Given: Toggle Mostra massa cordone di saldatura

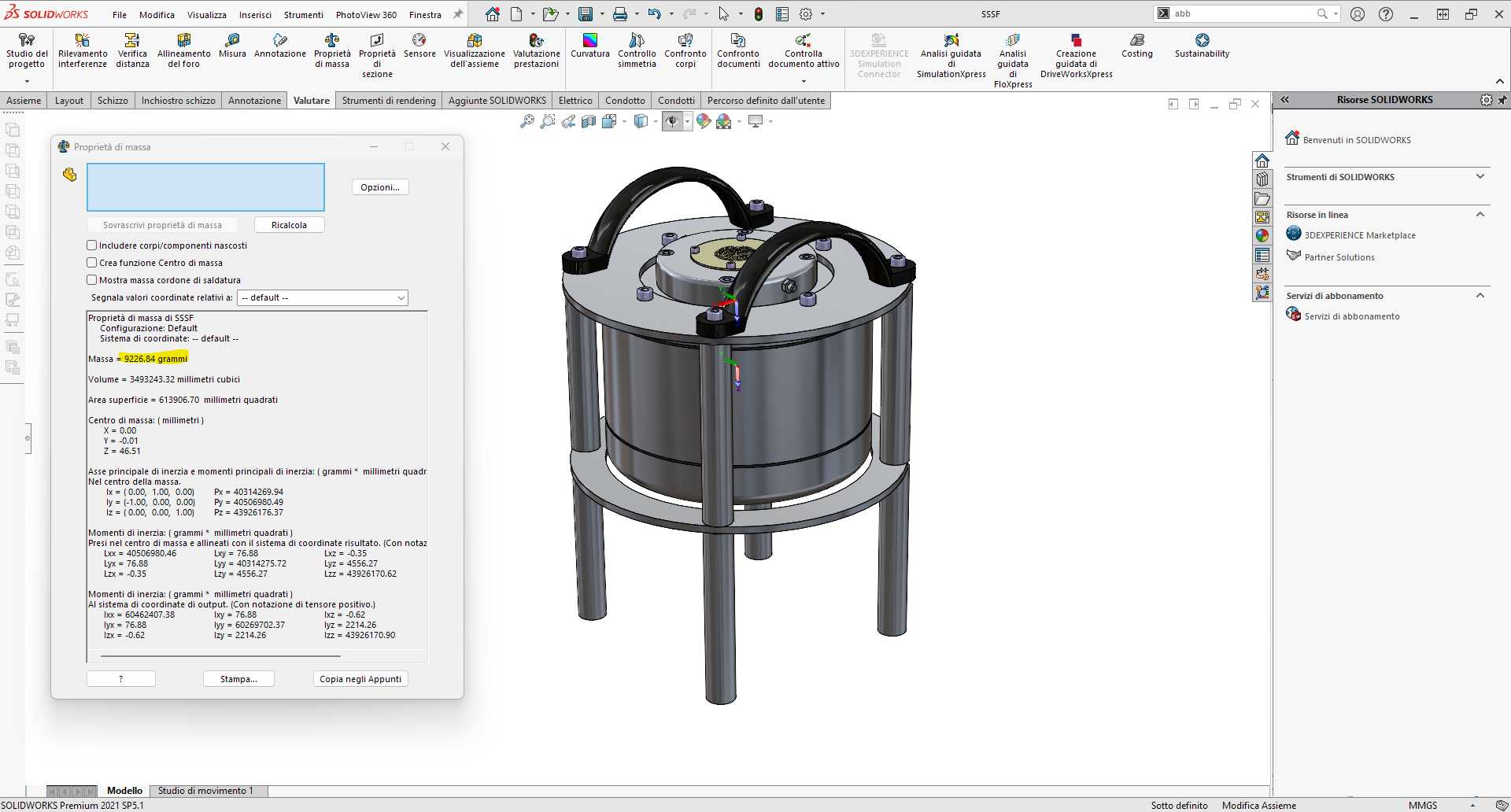Looking at the screenshot, I should (x=92, y=280).
